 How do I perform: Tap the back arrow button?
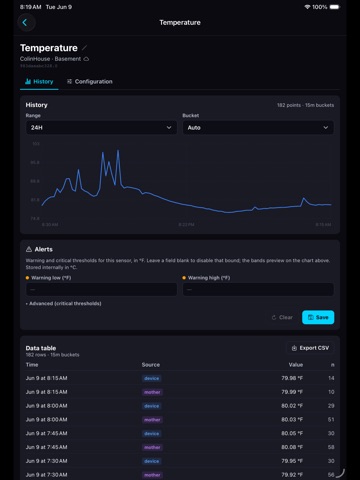25,23
